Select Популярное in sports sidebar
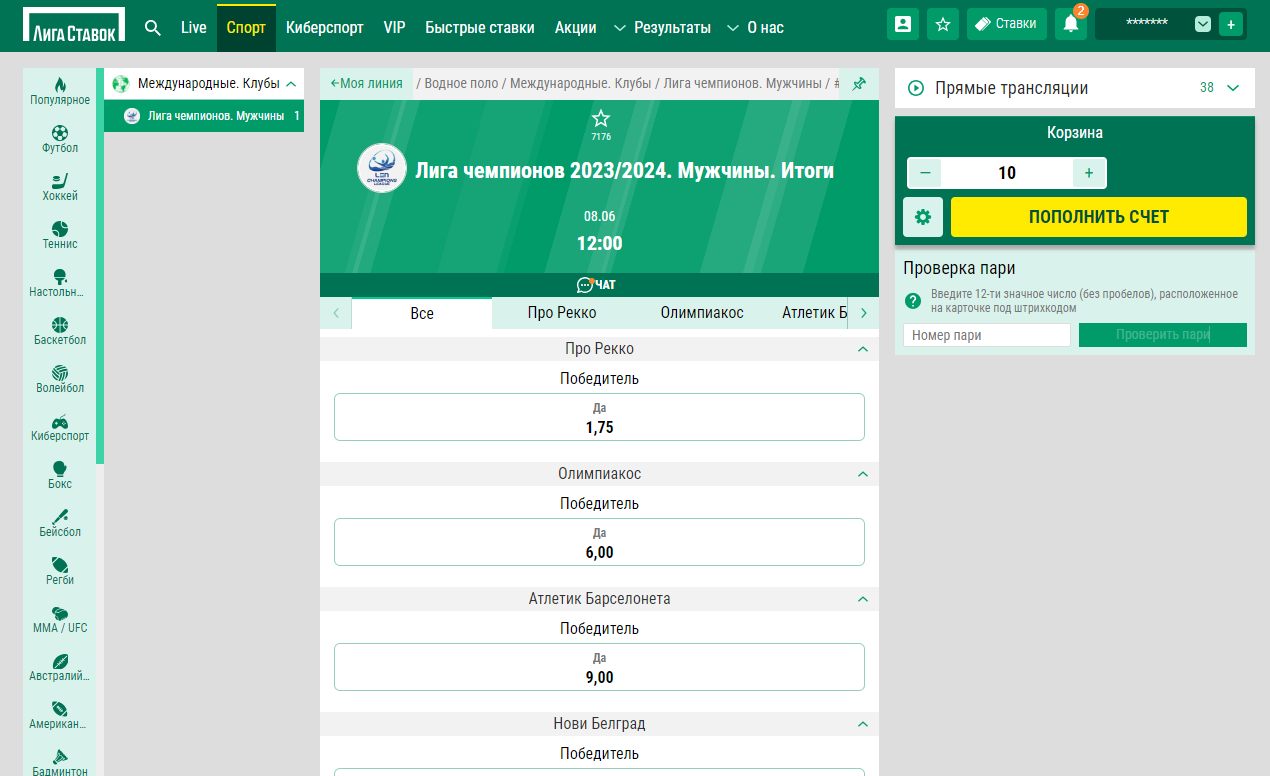The height and width of the screenshot is (776, 1270). coord(60,90)
